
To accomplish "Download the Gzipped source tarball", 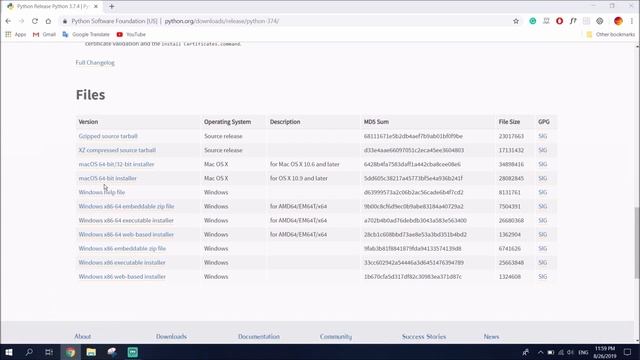I will click(x=108, y=136).
